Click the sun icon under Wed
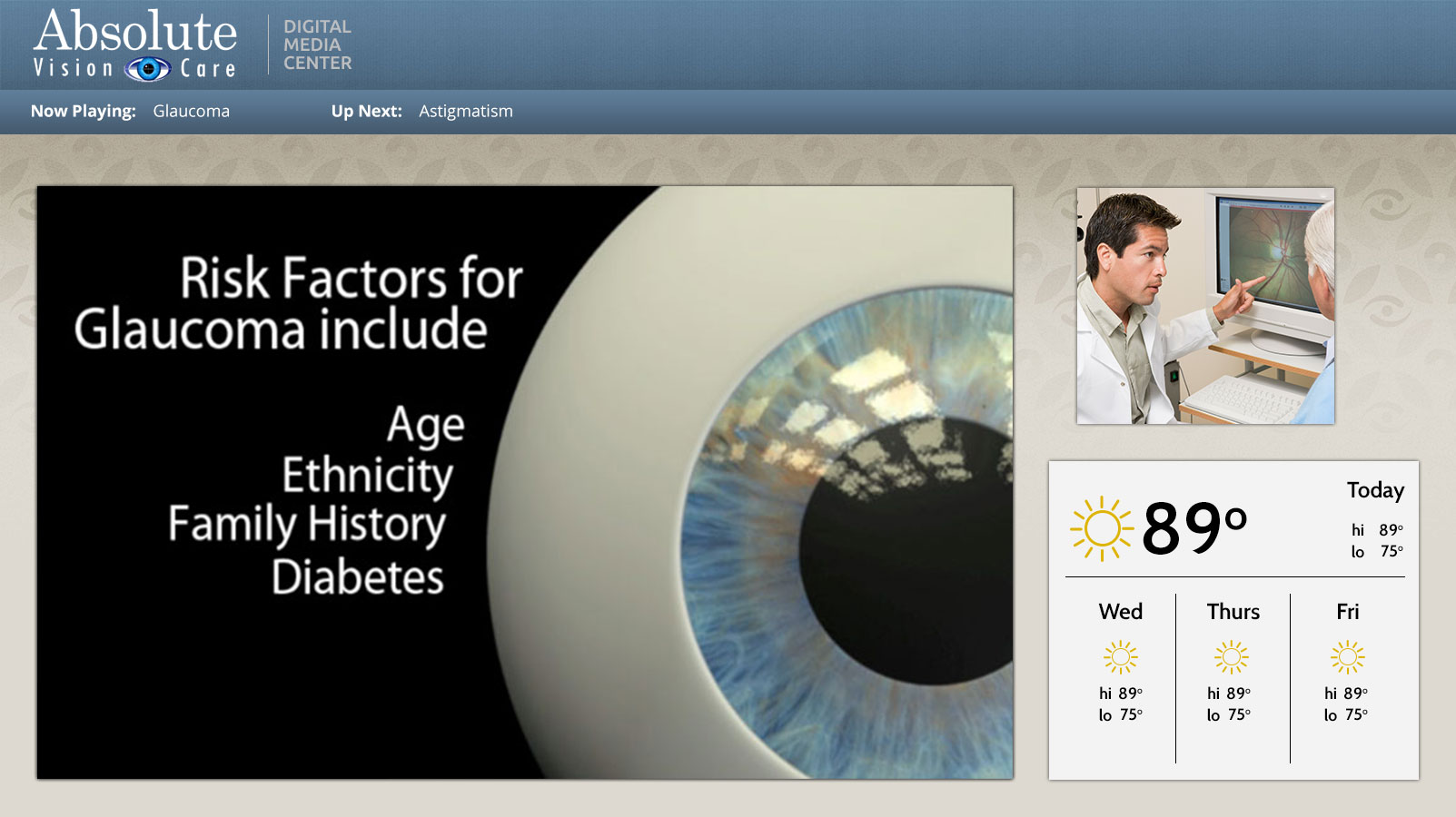Image resolution: width=1456 pixels, height=817 pixels. click(x=1120, y=656)
